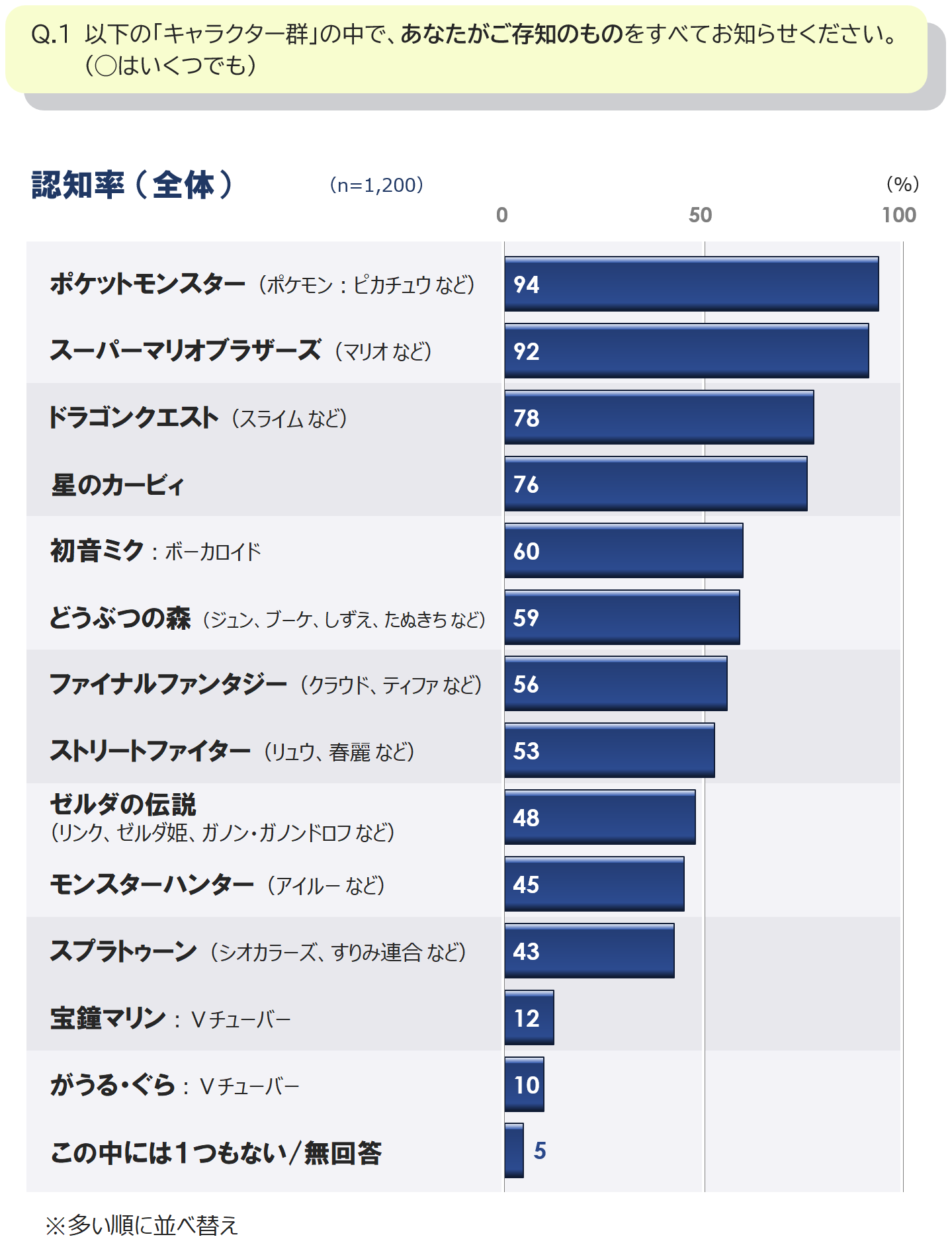The height and width of the screenshot is (1249, 952).
Task: Click the ゼルダの伝説 bar showing 48
Action: (x=600, y=817)
